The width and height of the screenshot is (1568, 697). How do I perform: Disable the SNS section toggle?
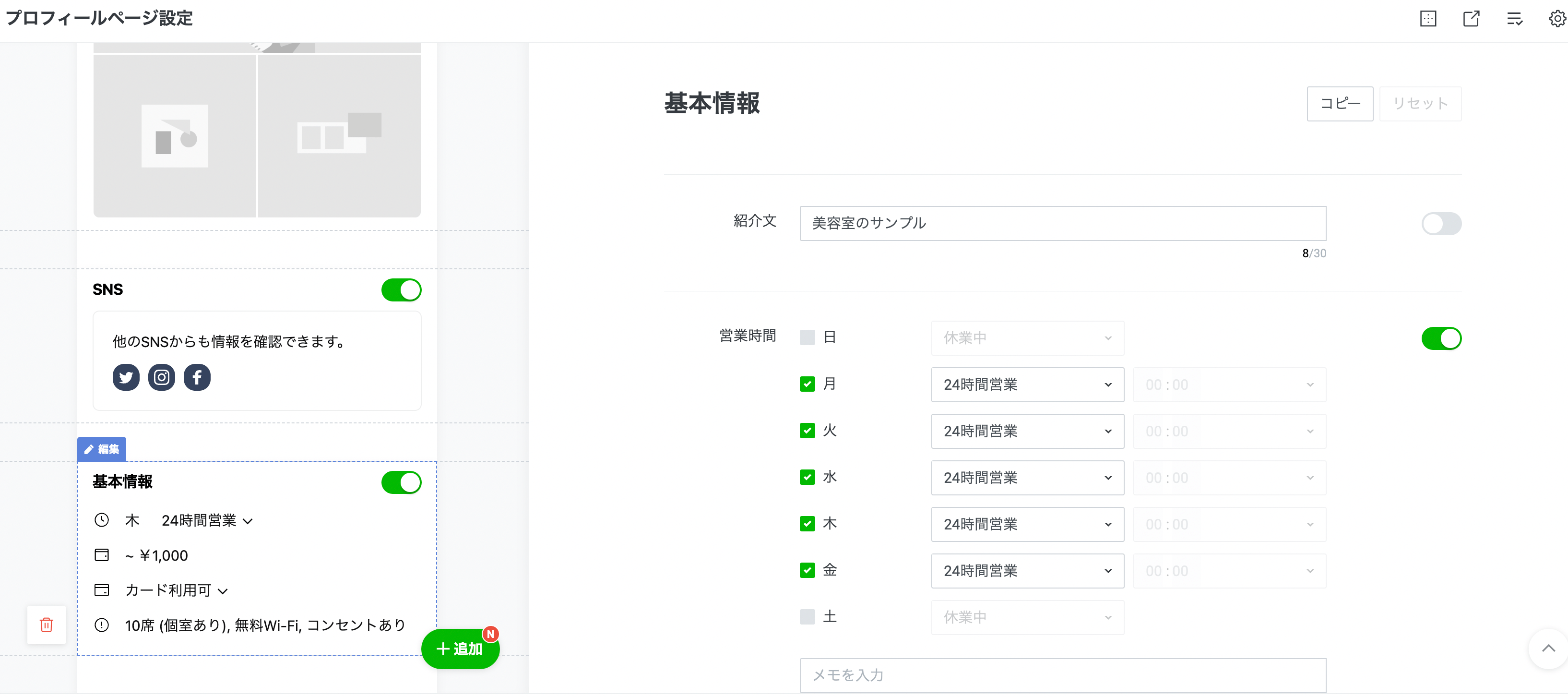pyautogui.click(x=401, y=290)
